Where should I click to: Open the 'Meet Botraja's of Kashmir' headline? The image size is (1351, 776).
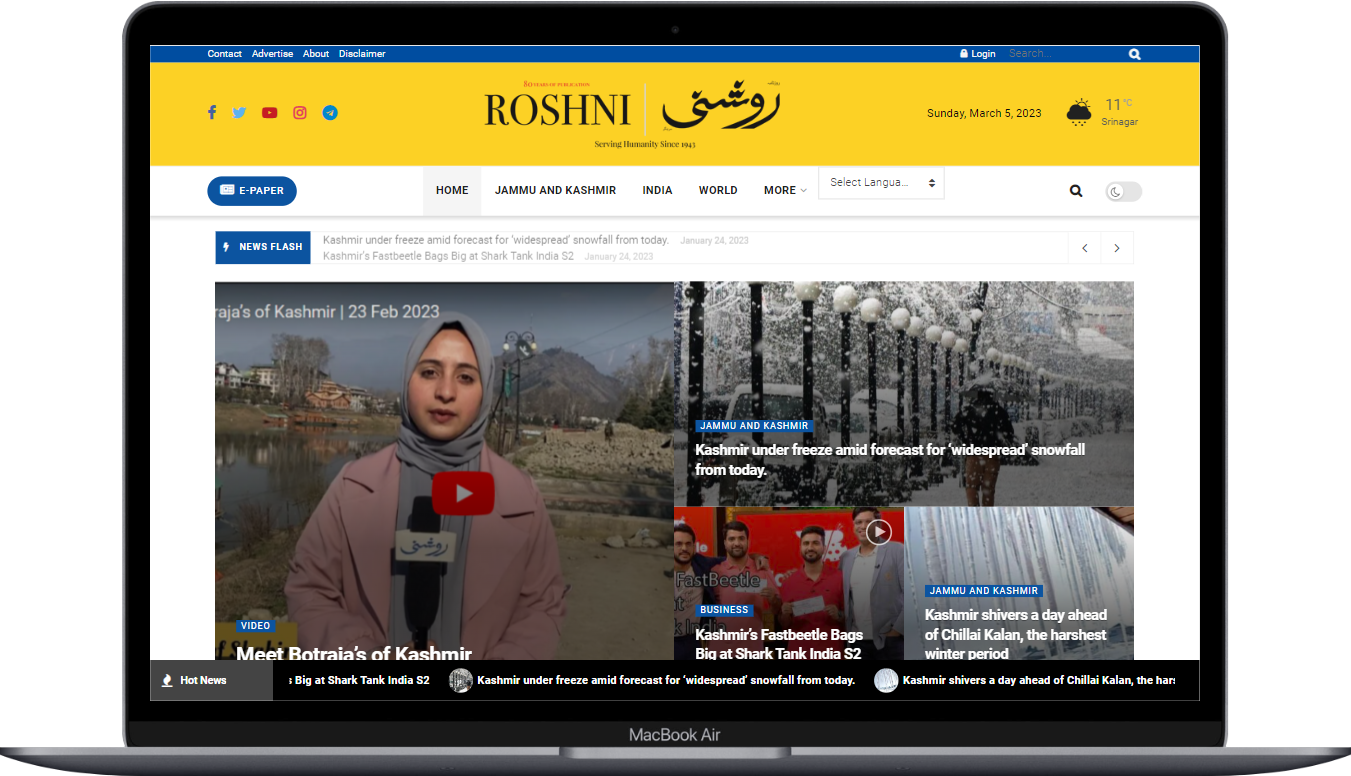click(354, 654)
